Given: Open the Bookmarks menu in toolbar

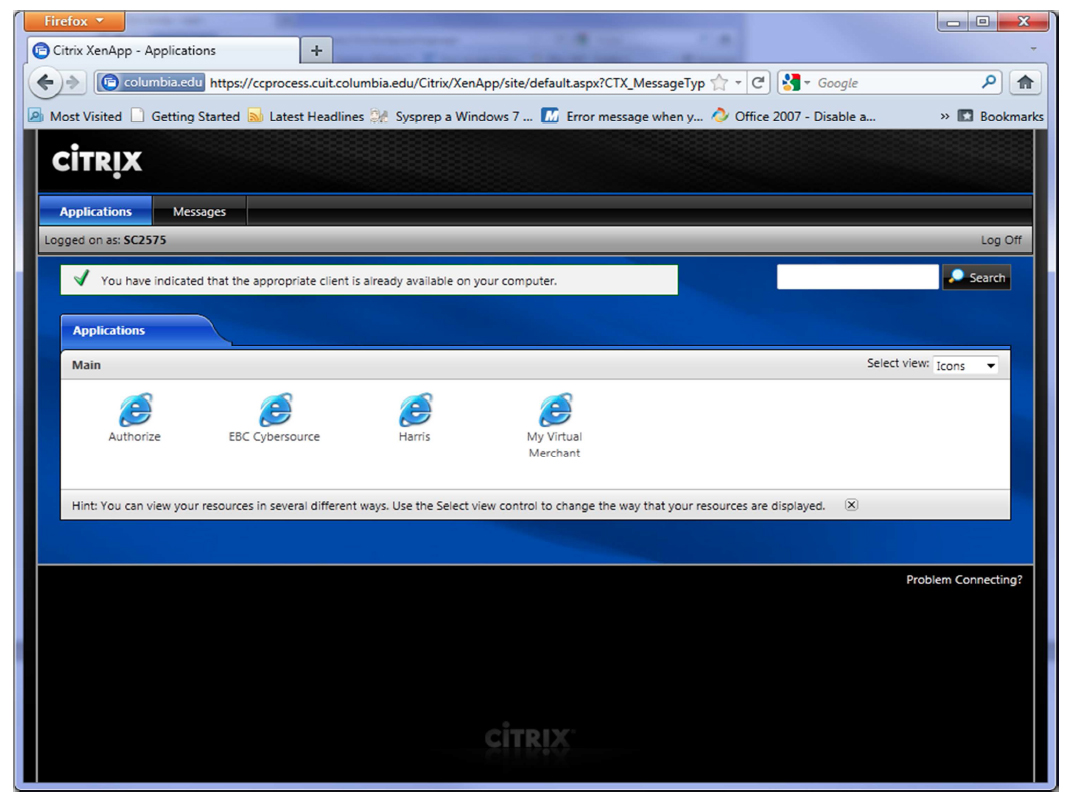Looking at the screenshot, I should [1001, 116].
